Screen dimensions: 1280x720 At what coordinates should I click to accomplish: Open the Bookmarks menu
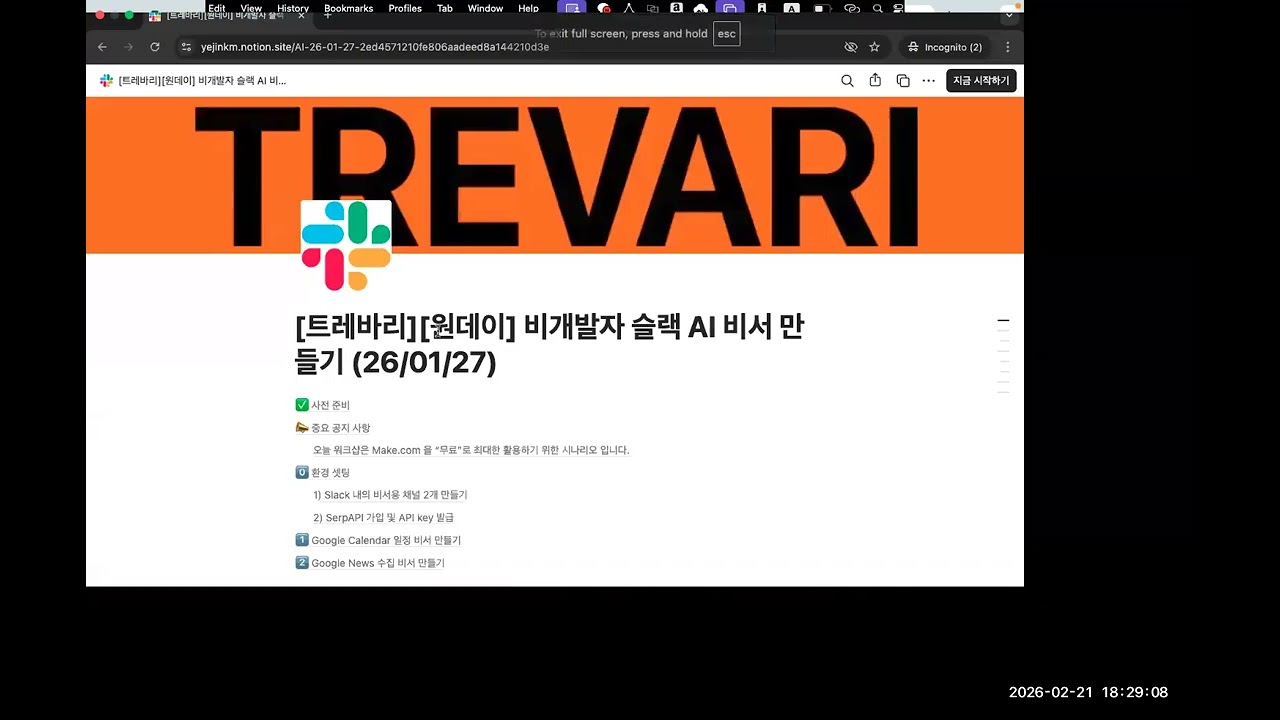pos(348,8)
